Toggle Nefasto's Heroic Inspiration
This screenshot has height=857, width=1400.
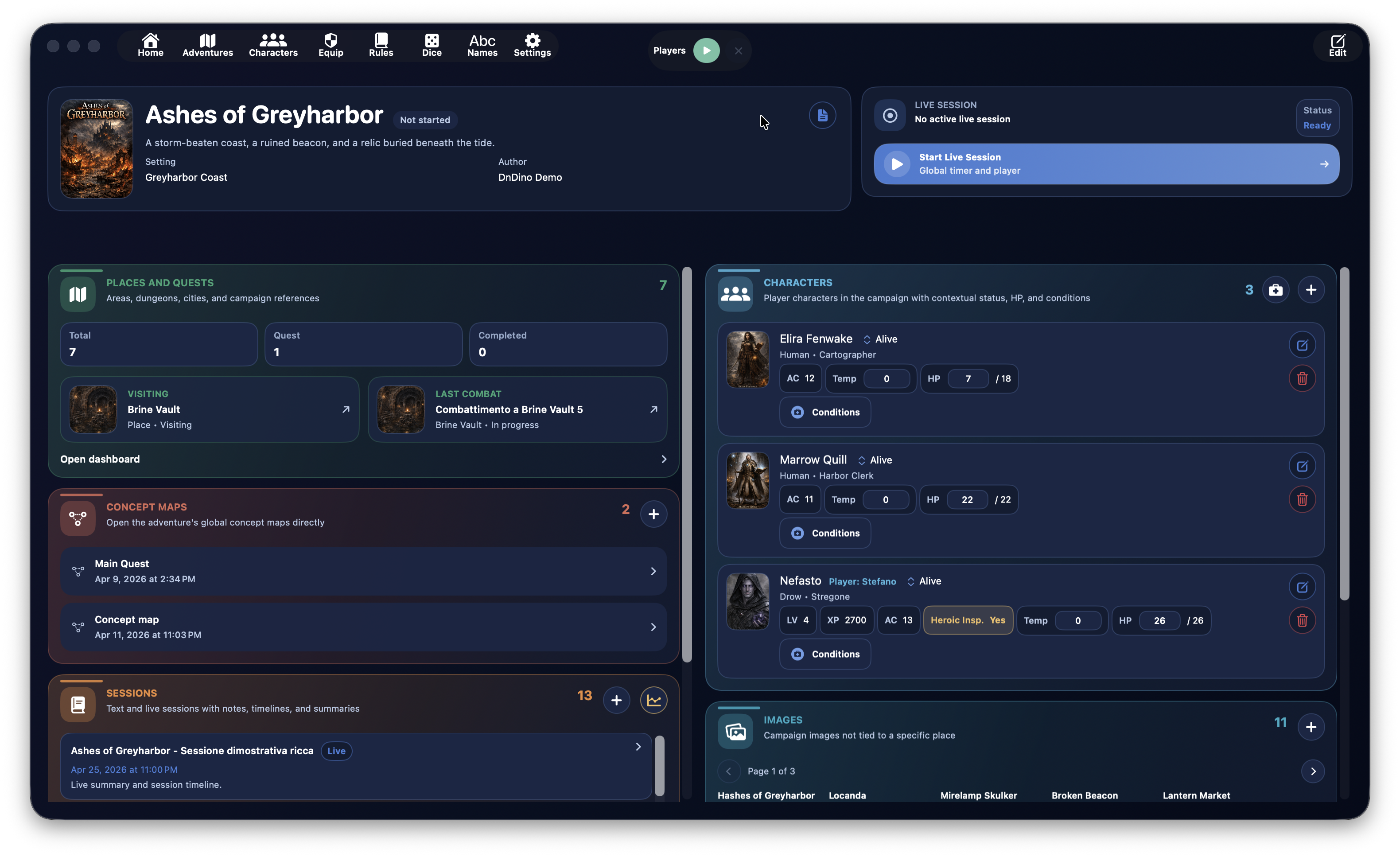click(x=968, y=620)
